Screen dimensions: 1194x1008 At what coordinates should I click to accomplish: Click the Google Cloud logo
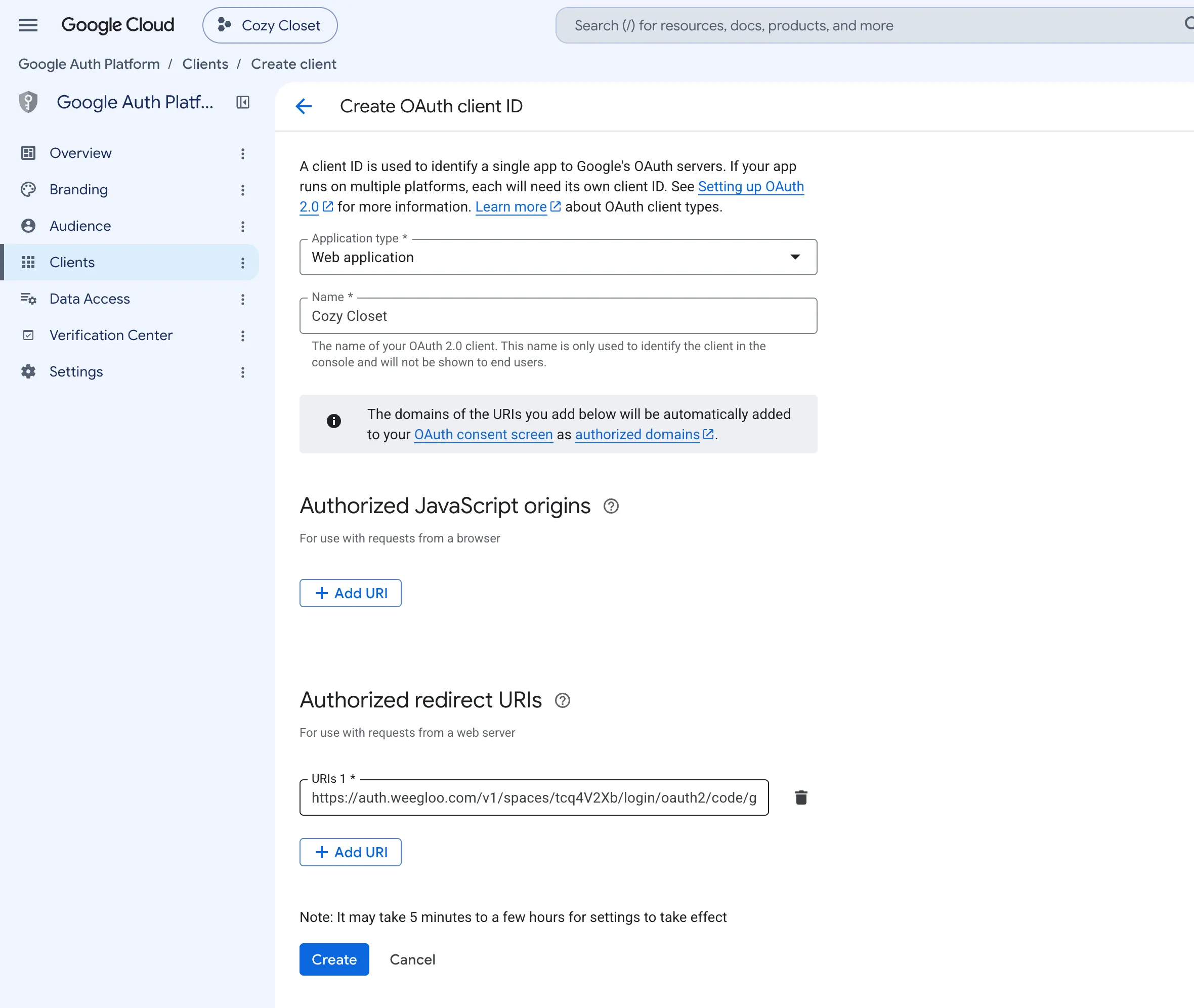(118, 25)
